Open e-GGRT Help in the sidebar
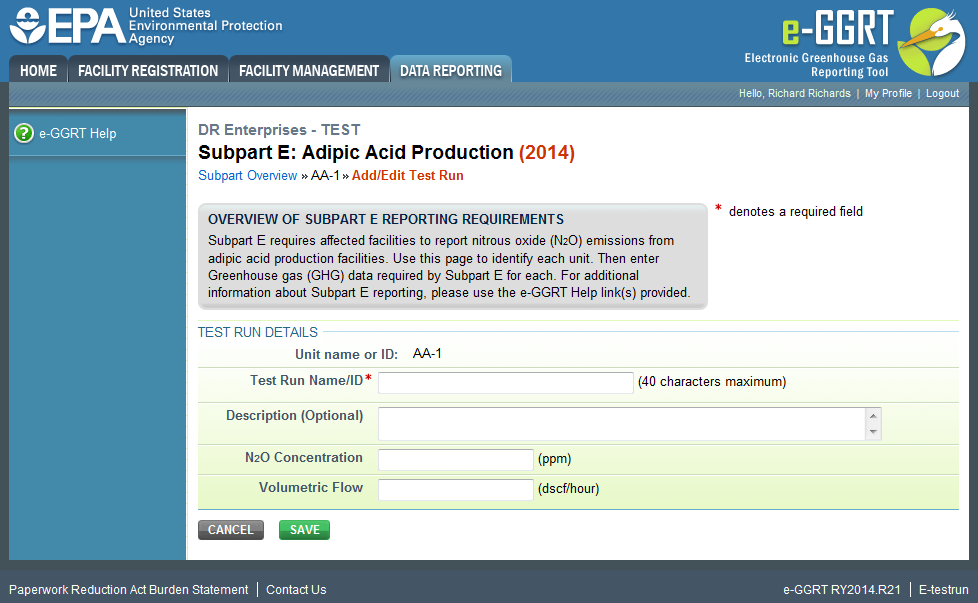This screenshot has width=978, height=603. 77,133
